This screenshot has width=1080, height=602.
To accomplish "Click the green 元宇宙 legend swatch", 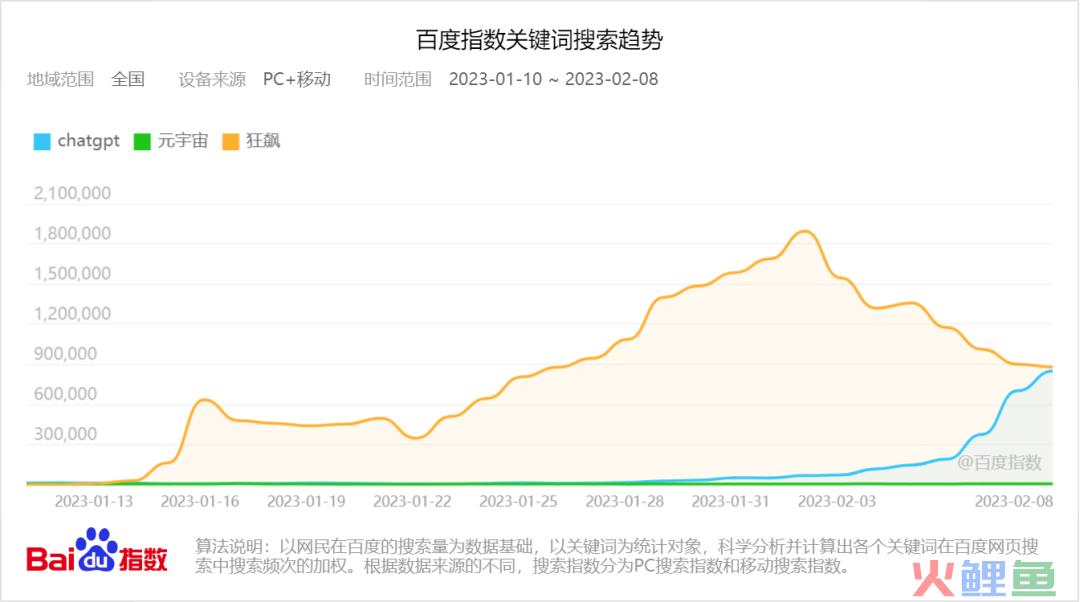I will pyautogui.click(x=142, y=141).
